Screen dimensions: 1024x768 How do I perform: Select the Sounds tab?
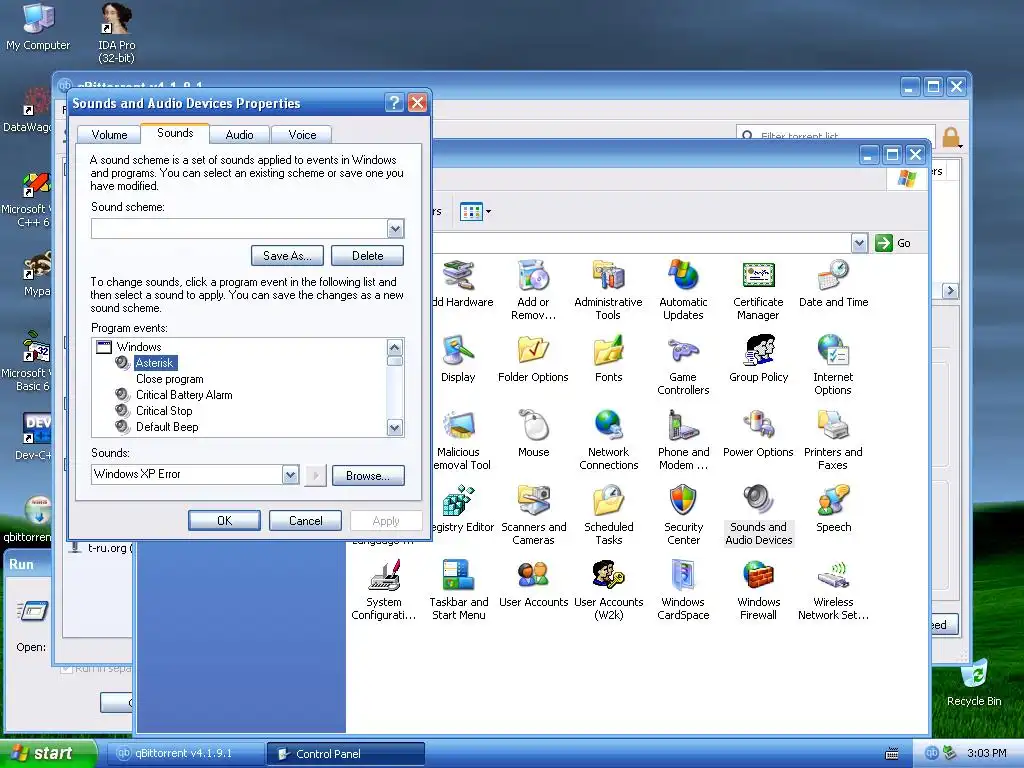pos(175,133)
